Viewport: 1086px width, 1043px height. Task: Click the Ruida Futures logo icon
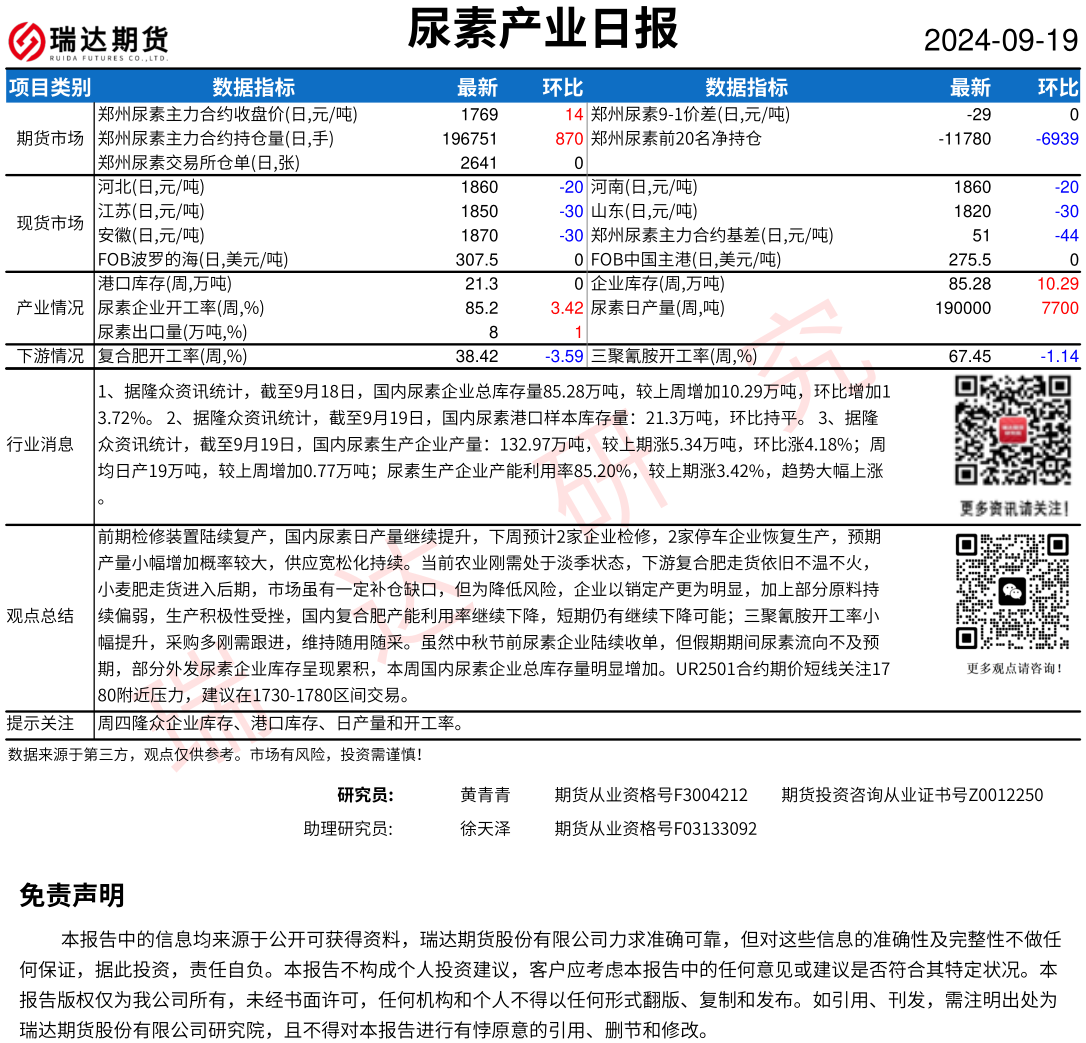pos(26,41)
